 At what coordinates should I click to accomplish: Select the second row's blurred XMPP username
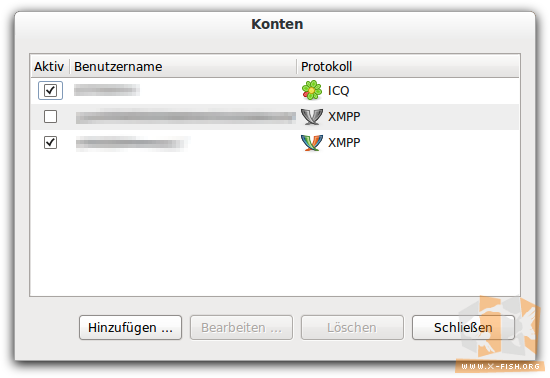[x=186, y=117]
